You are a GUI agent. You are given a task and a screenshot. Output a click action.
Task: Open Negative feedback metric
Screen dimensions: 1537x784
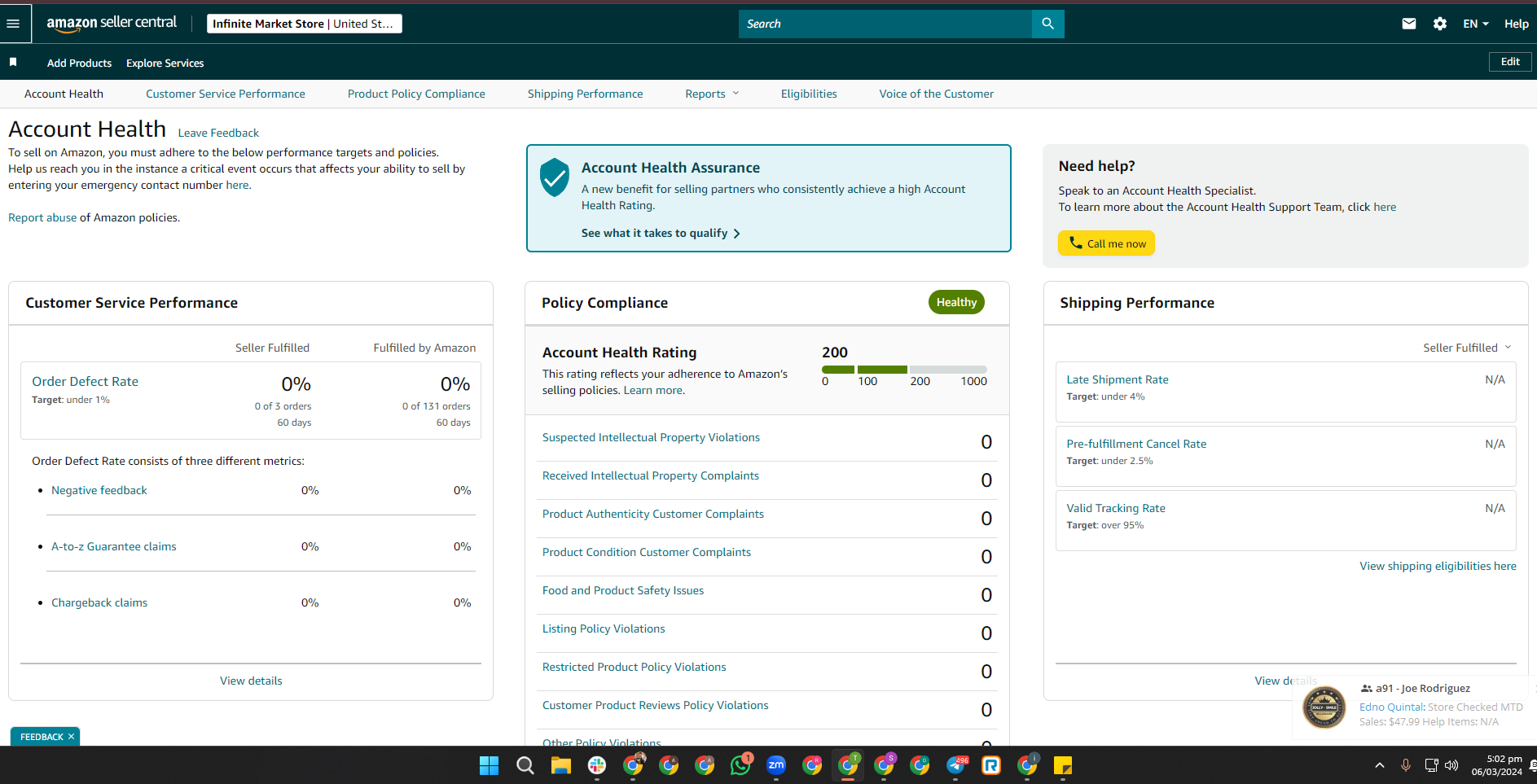click(99, 490)
